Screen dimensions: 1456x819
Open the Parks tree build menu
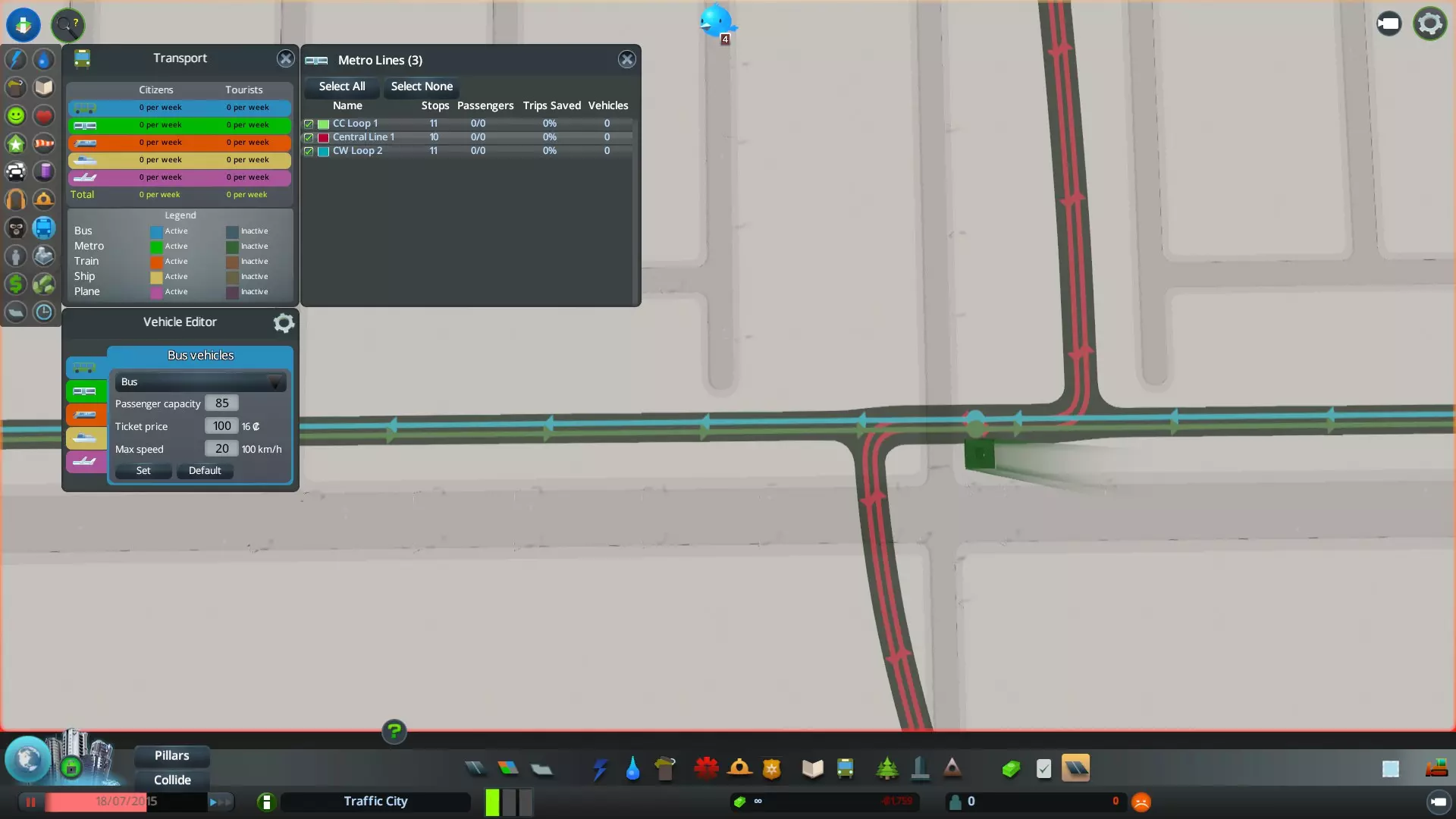click(886, 768)
